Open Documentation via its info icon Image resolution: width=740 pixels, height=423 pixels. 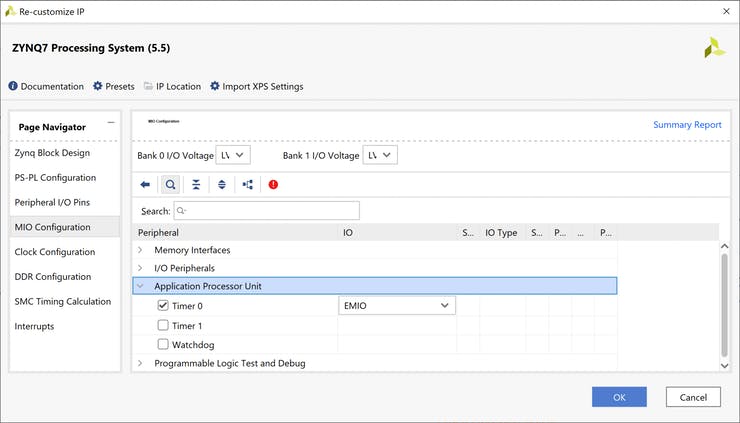click(x=13, y=87)
